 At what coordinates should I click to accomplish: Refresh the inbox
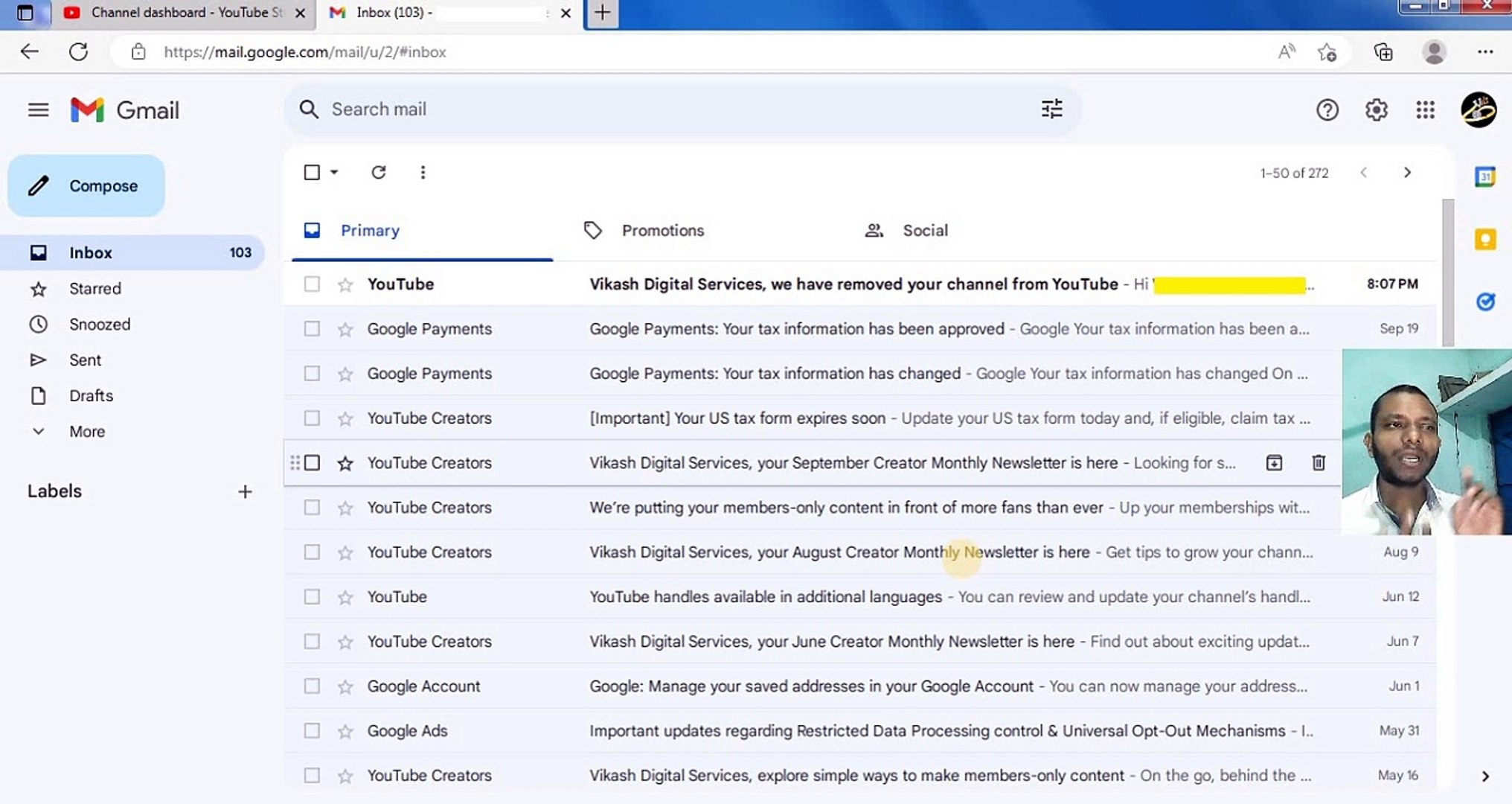click(379, 172)
